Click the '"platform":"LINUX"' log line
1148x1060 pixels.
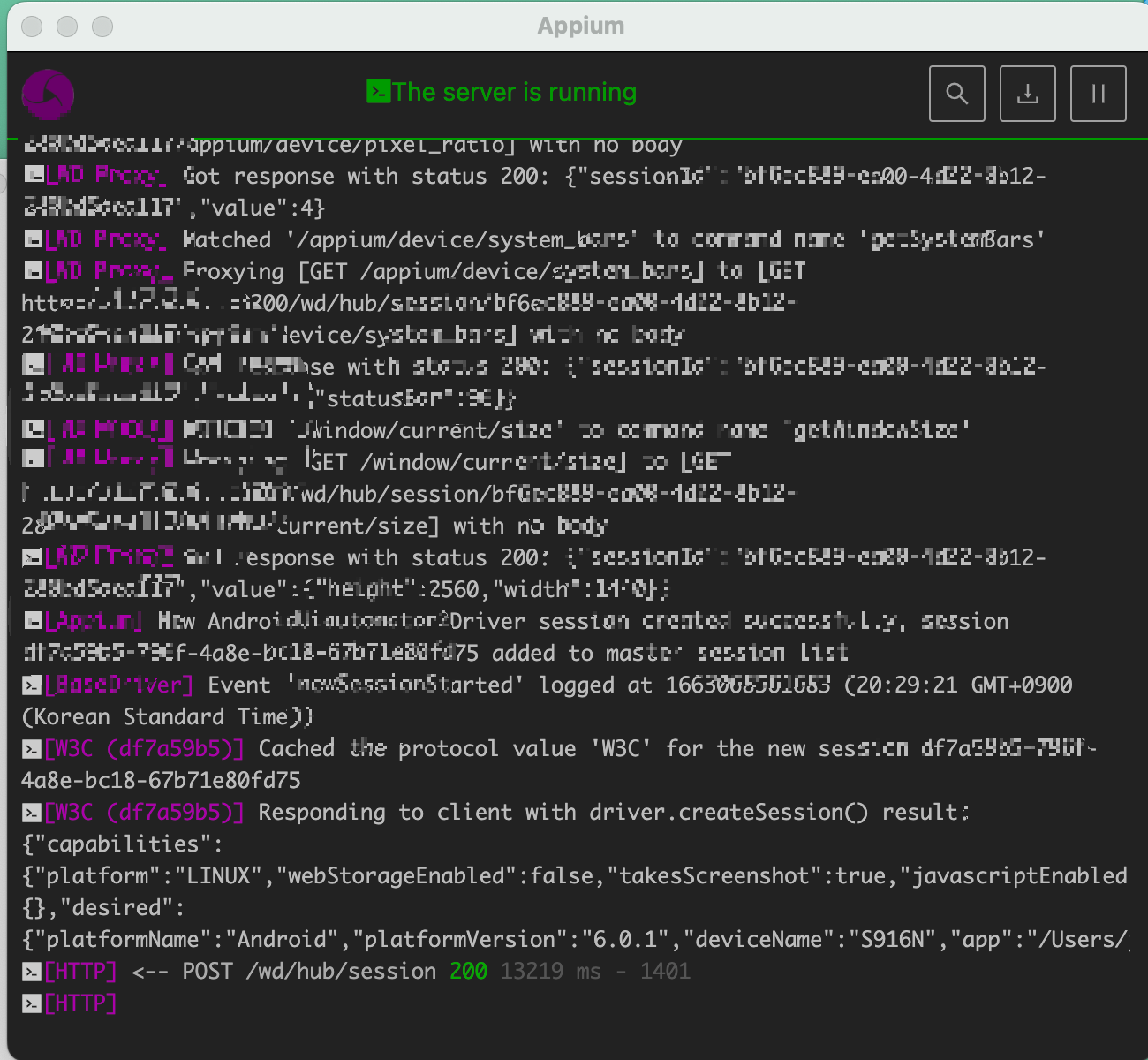(575, 876)
